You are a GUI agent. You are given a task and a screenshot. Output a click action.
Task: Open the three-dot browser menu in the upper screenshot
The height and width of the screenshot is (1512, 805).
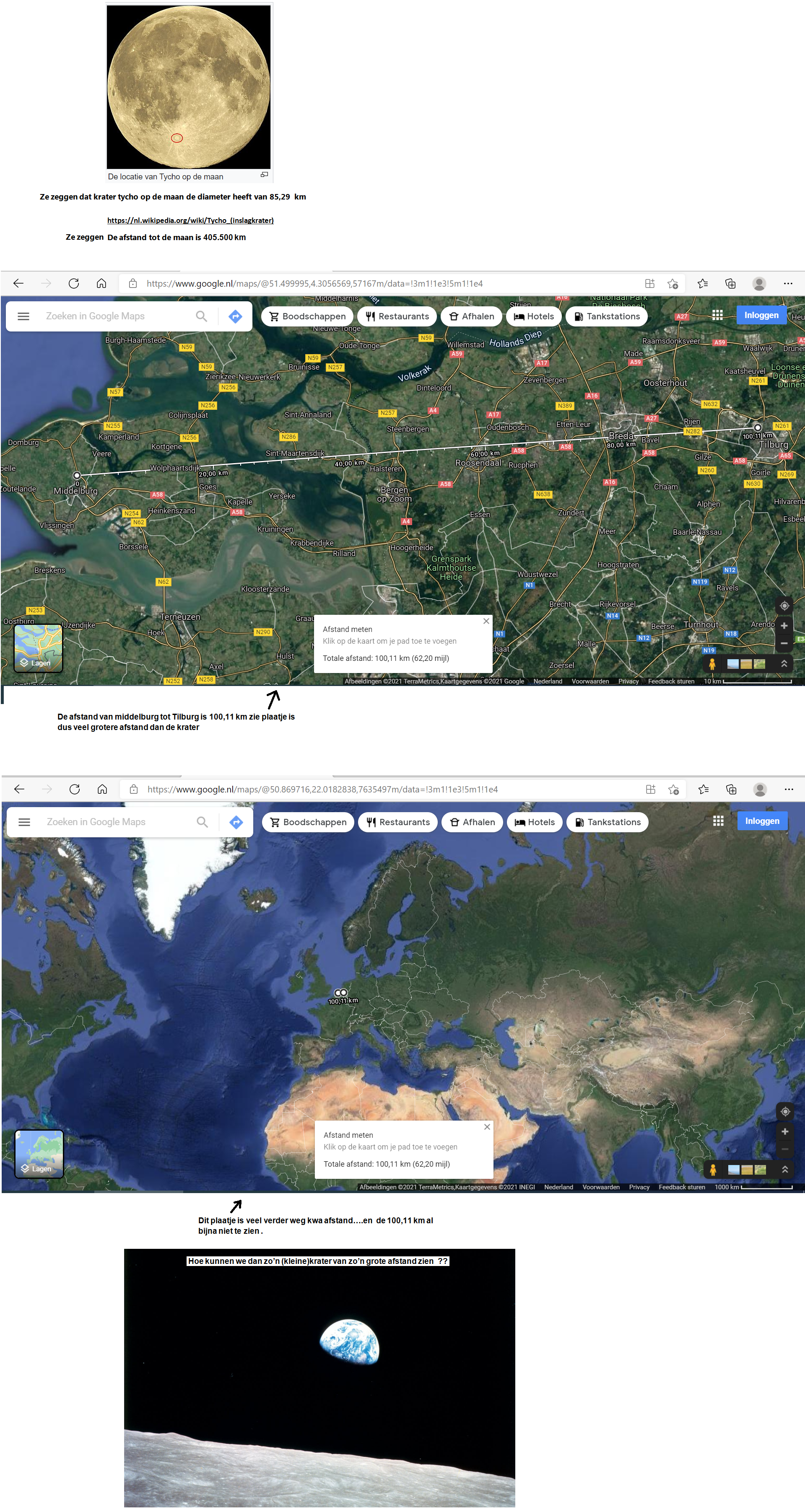pyautogui.click(x=788, y=283)
